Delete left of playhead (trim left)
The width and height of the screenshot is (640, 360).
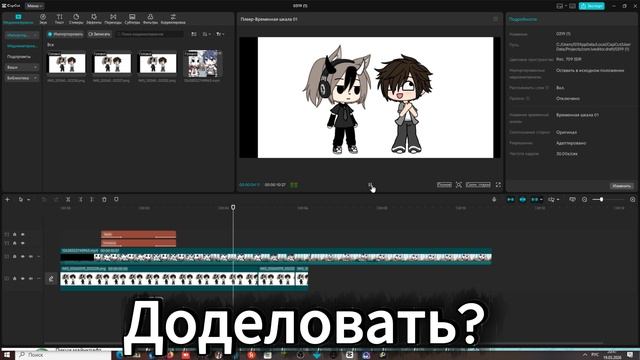click(x=80, y=199)
